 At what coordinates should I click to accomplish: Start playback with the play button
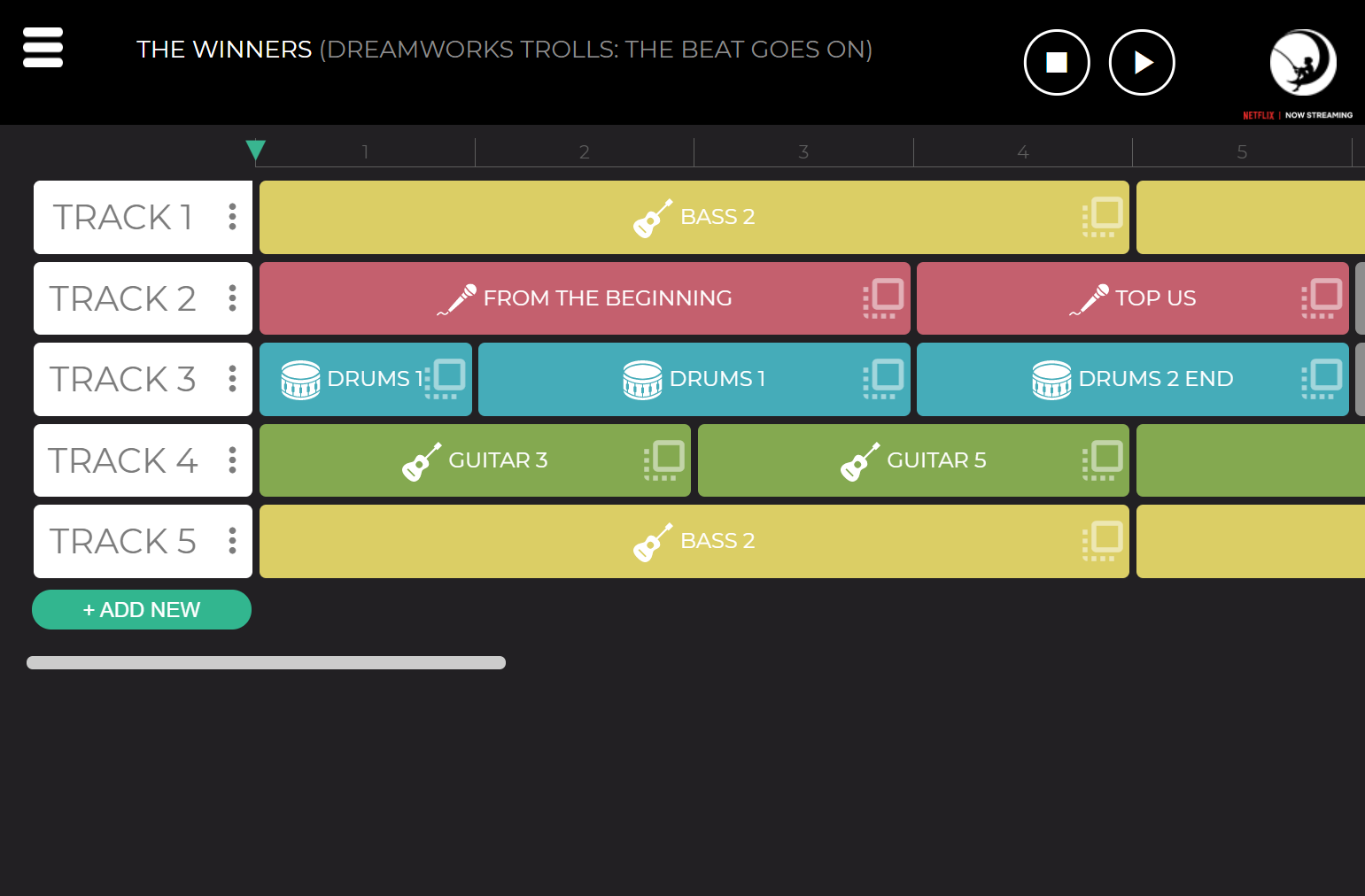click(1142, 62)
